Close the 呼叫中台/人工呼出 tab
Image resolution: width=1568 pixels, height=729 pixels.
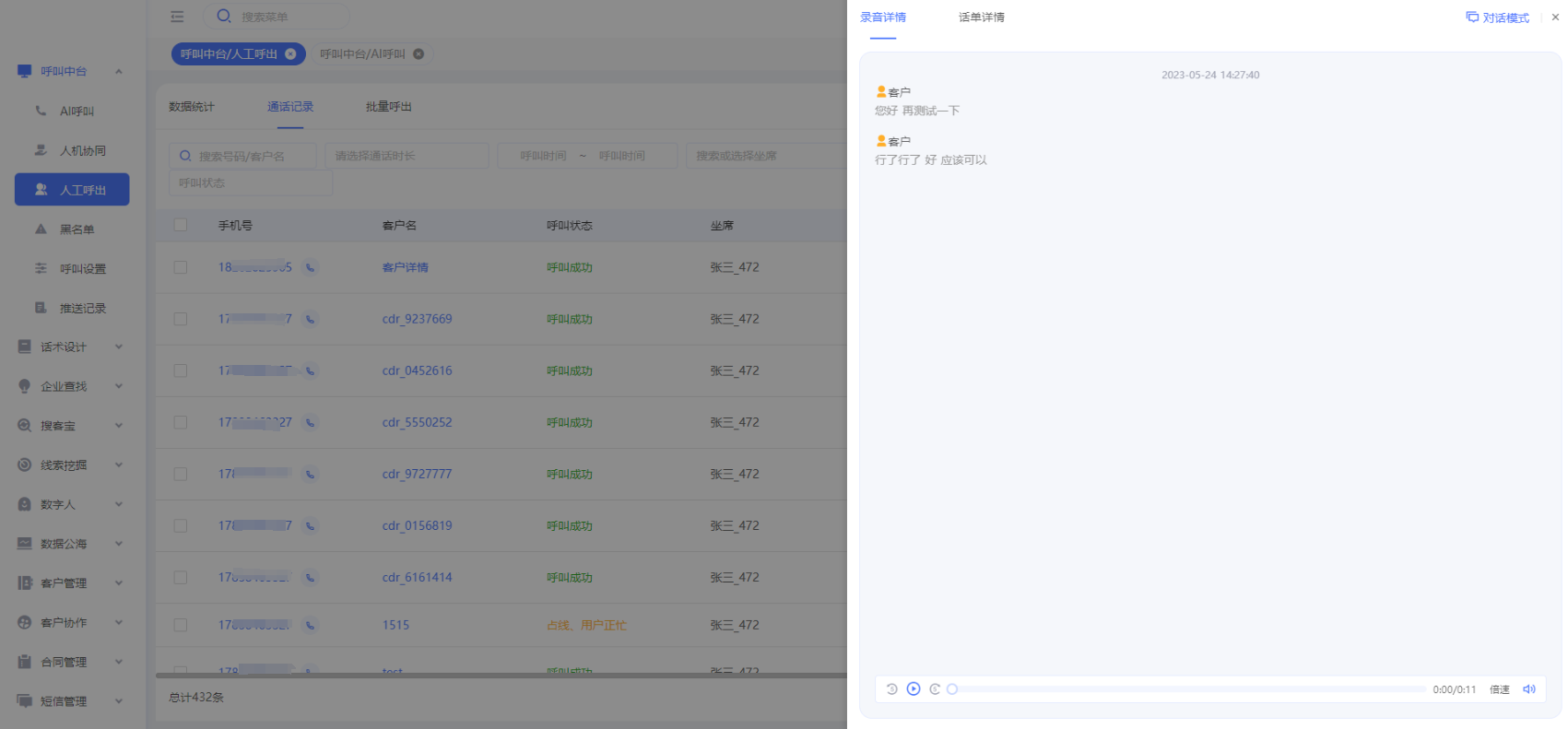[290, 54]
